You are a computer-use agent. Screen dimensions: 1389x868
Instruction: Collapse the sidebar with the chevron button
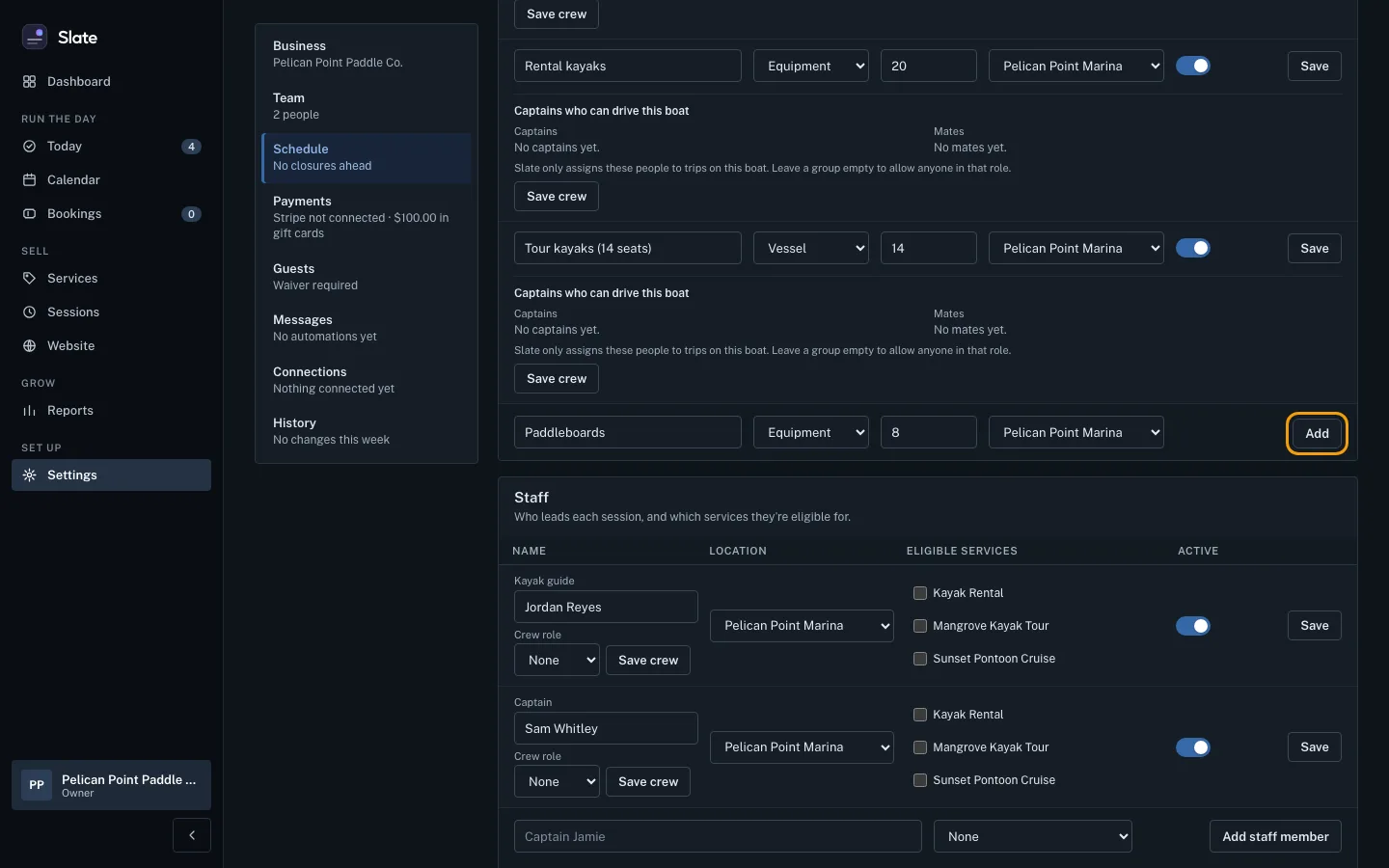click(192, 835)
